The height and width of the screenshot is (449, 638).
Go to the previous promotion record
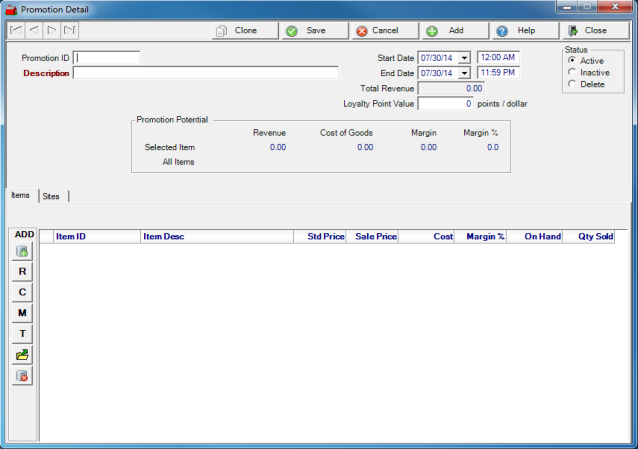pos(34,31)
